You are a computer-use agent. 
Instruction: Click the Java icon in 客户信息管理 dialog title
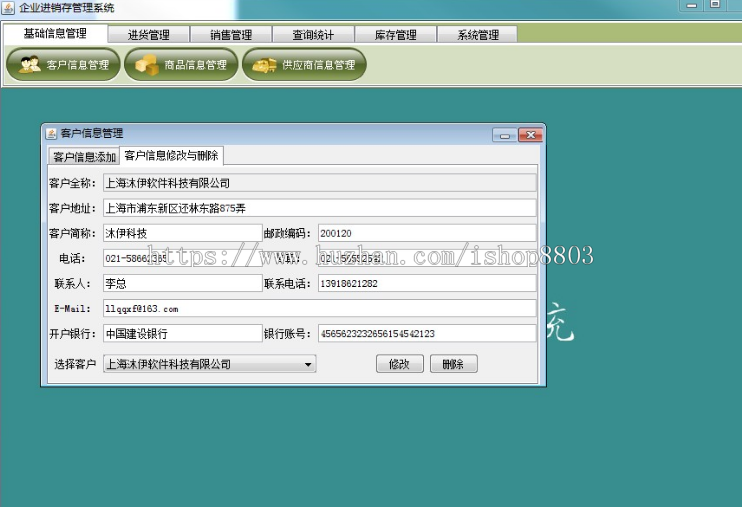click(x=51, y=133)
